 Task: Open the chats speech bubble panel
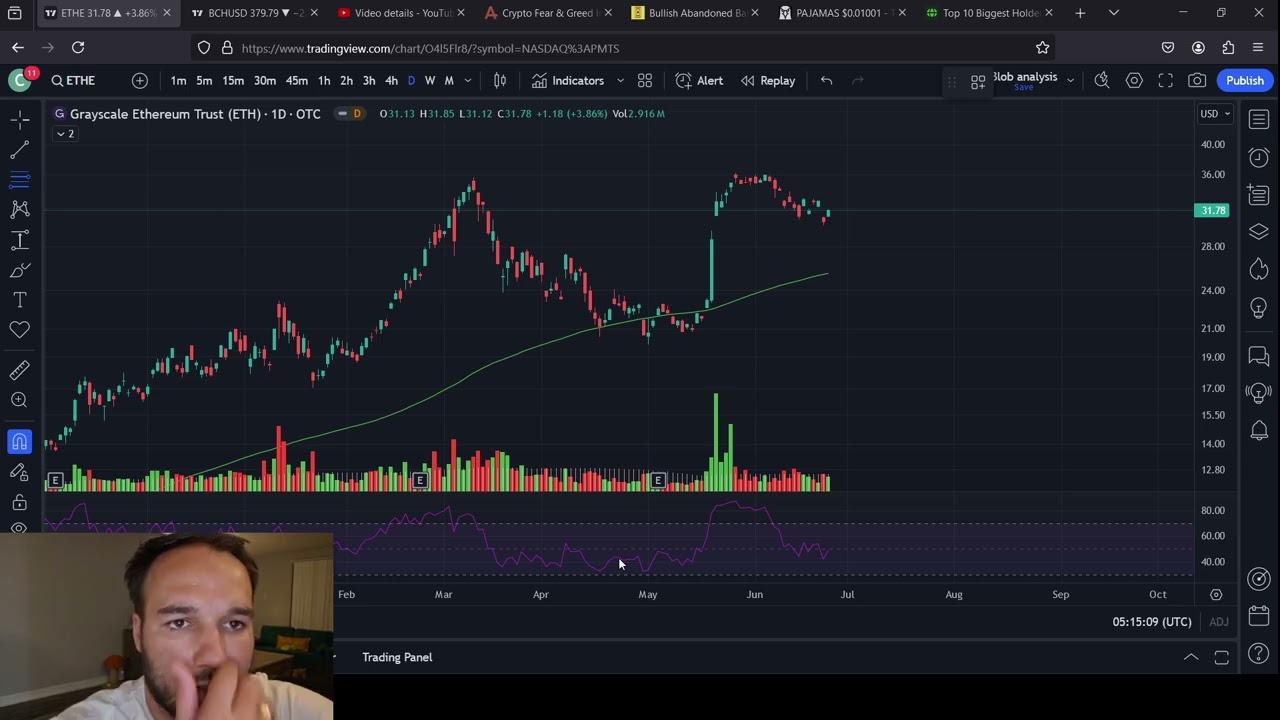point(1259,355)
